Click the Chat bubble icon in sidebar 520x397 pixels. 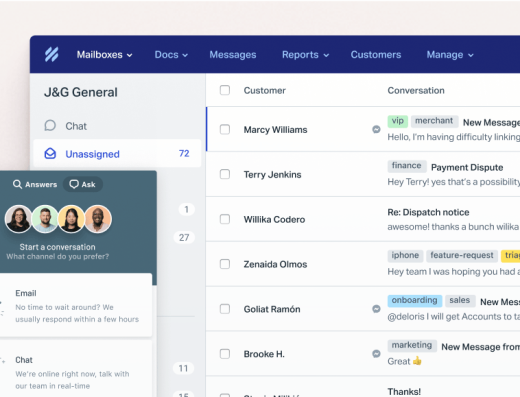[x=50, y=126]
